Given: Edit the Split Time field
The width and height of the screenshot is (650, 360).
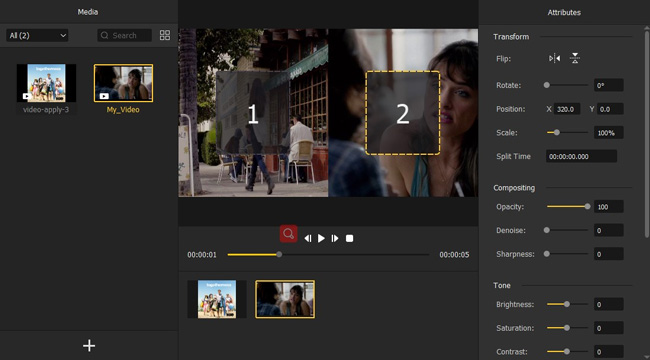Looking at the screenshot, I should click(581, 156).
